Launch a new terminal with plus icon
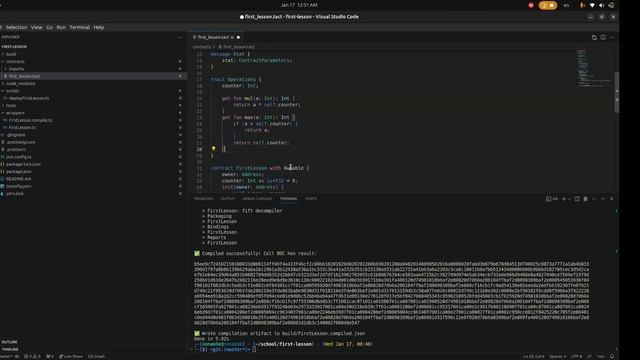 [564, 199]
